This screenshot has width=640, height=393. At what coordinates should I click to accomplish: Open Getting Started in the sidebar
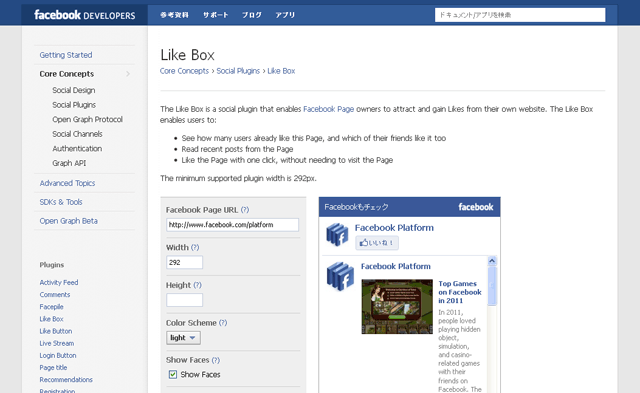click(x=66, y=55)
